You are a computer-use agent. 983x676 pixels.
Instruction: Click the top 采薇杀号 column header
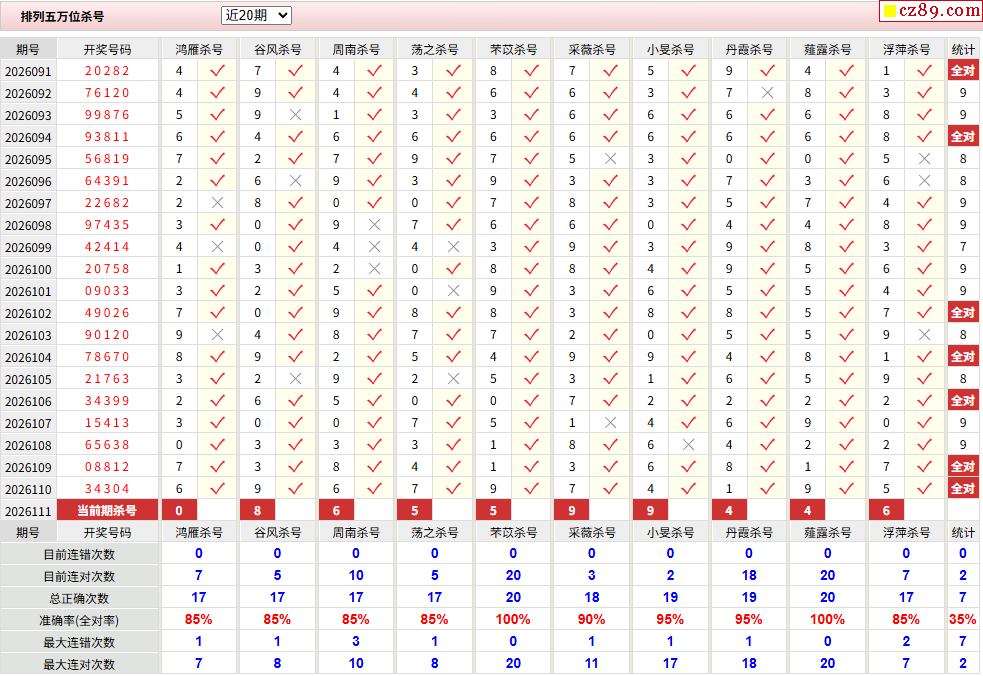pos(592,50)
